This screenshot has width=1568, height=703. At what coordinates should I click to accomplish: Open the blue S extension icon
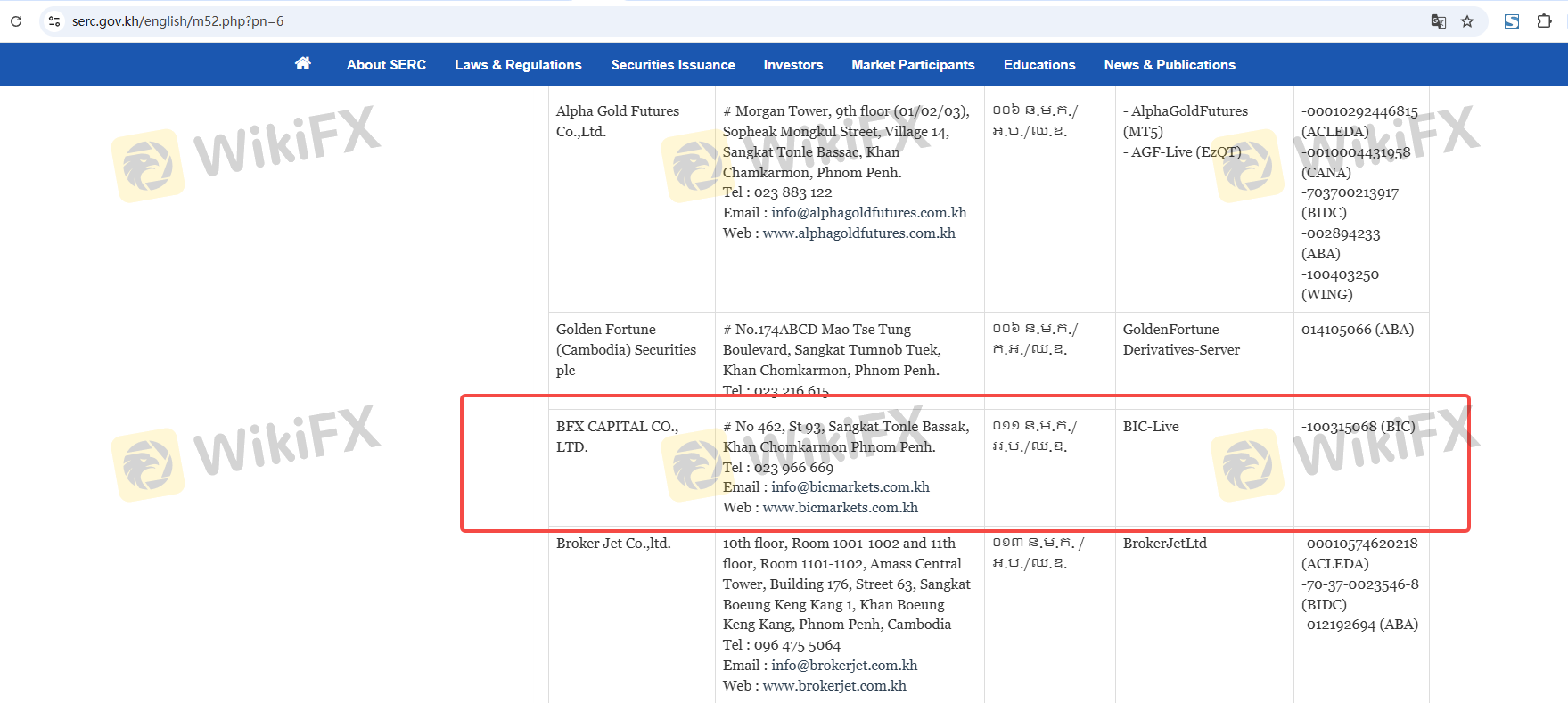(1512, 21)
